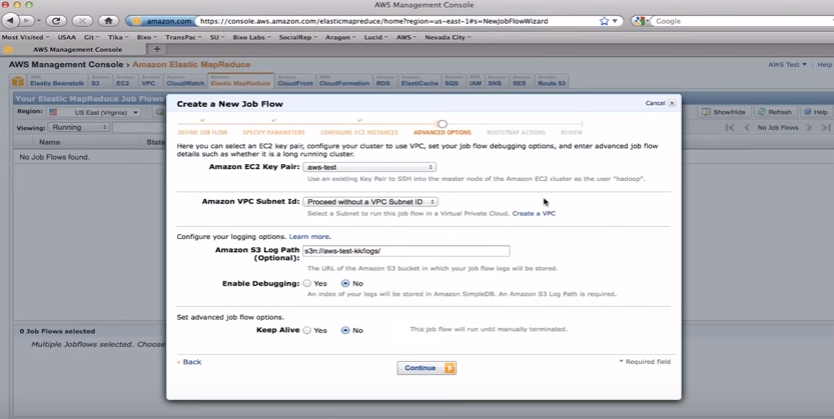Viewport: 834px width, 419px height.
Task: Bookmark this page with the star icon
Action: pyautogui.click(x=604, y=21)
